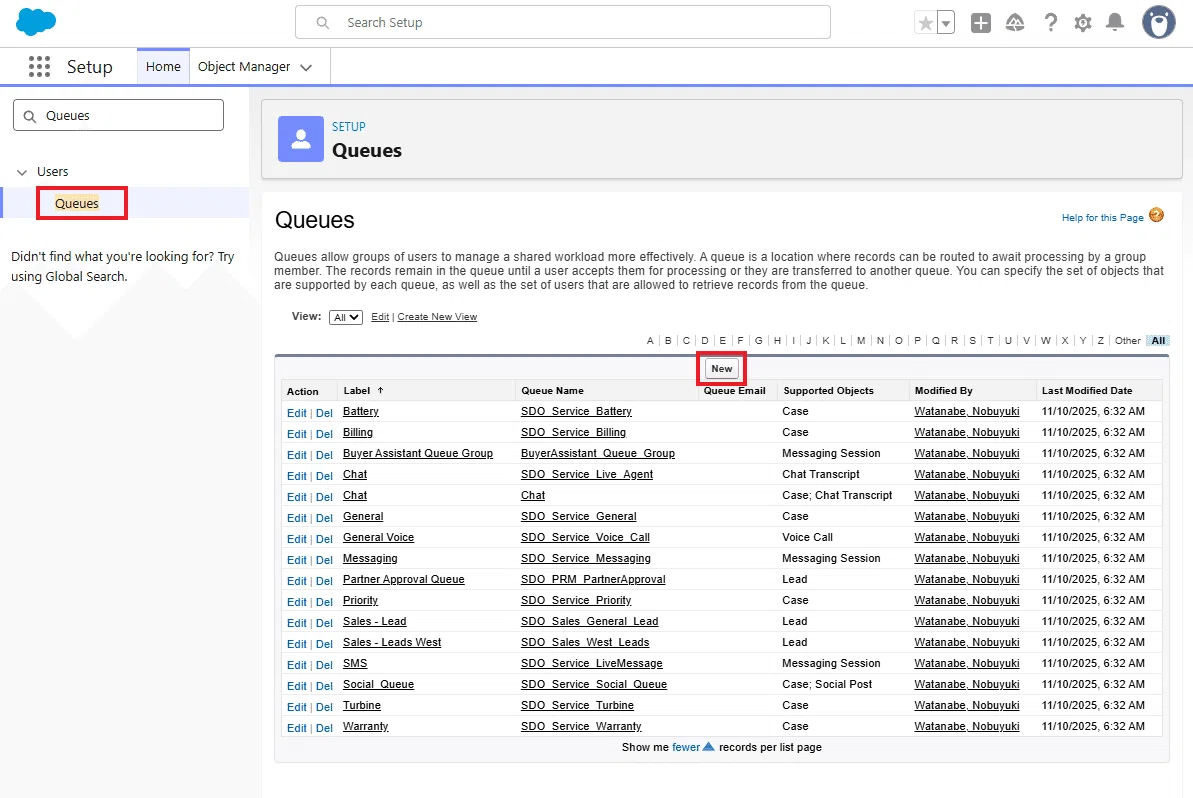Screen dimensions: 1193x798
Task: Open the help question mark icon
Action: click(x=1051, y=23)
